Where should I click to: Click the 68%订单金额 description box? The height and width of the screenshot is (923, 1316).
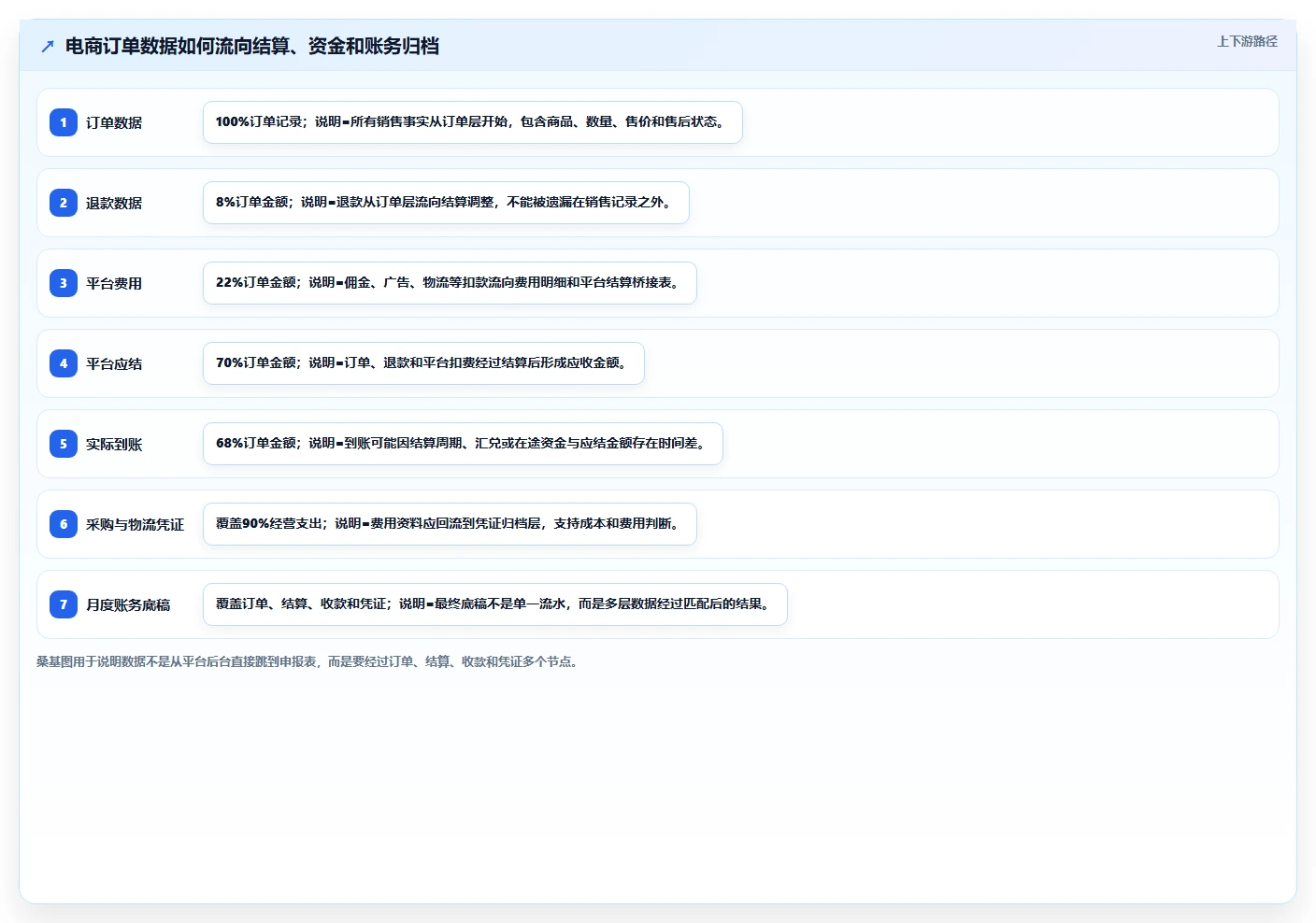click(x=463, y=444)
